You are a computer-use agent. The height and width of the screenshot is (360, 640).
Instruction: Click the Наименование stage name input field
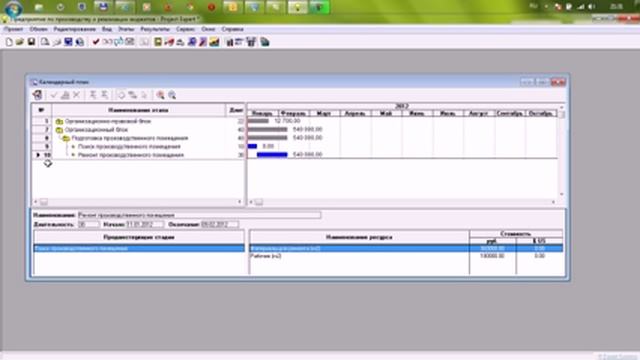click(x=199, y=215)
